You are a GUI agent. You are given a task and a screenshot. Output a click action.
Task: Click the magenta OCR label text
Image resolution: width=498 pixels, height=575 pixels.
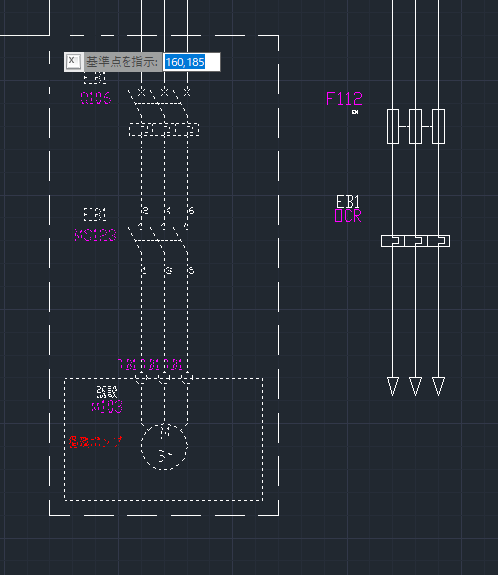tap(348, 216)
